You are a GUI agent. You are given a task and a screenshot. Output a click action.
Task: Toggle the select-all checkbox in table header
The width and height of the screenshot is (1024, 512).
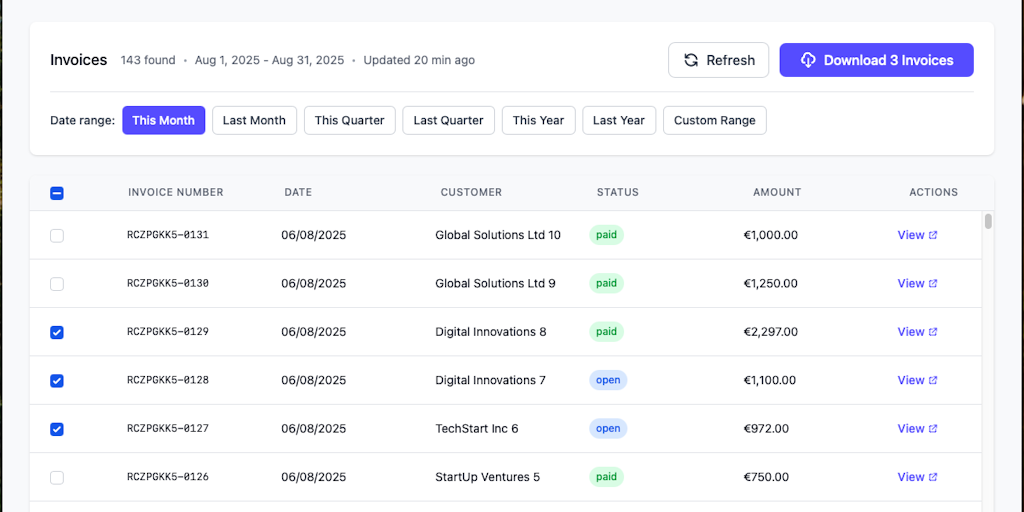[x=57, y=193]
